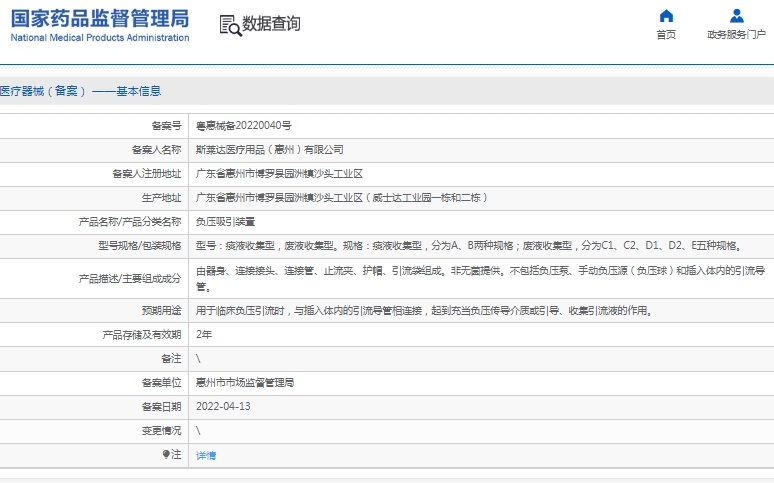Click the 产品名称/产品分类名称 label

point(130,222)
